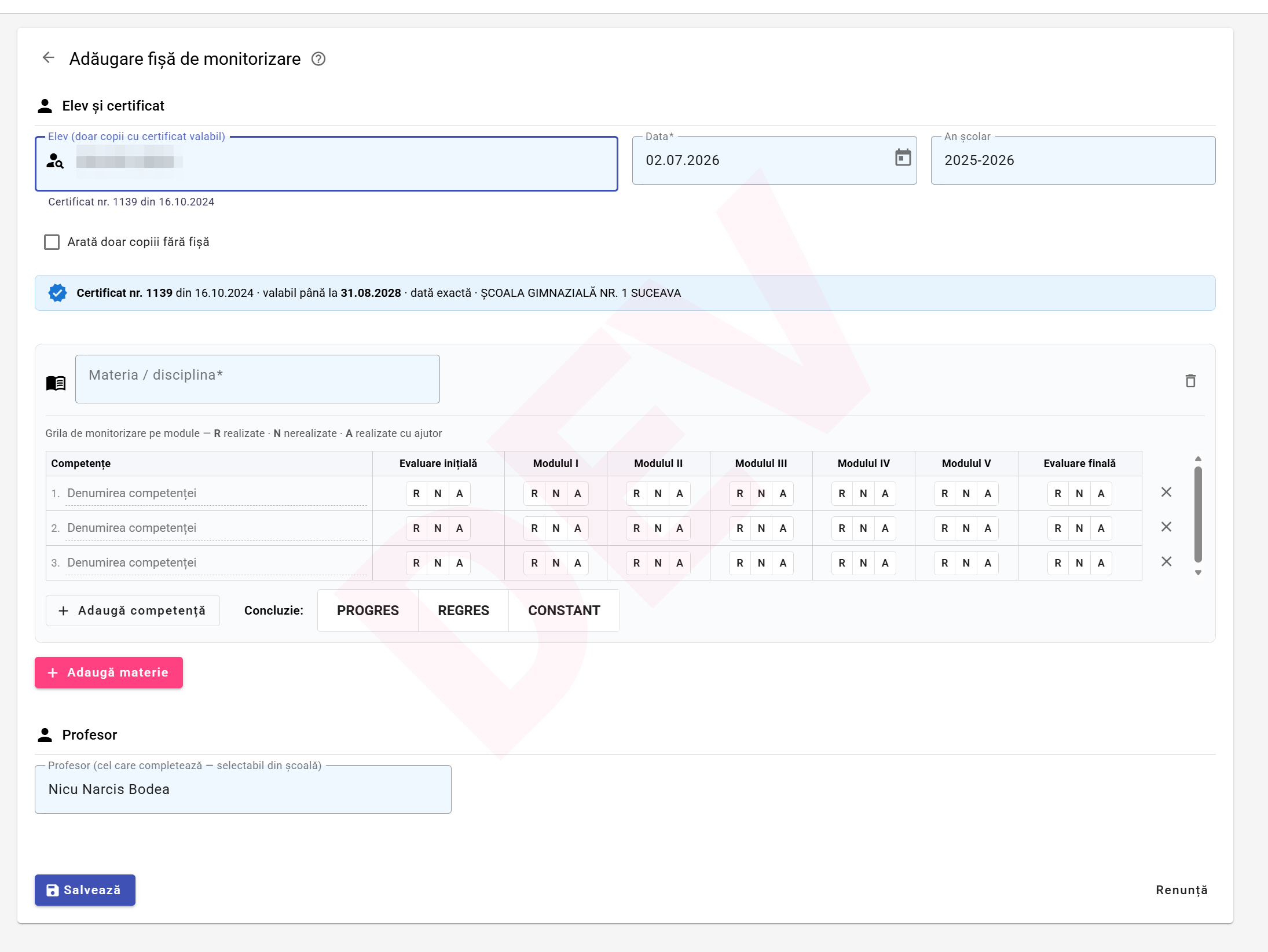Click the scroll up arrow of competence table
Image resolution: width=1268 pixels, height=952 pixels.
click(x=1198, y=459)
